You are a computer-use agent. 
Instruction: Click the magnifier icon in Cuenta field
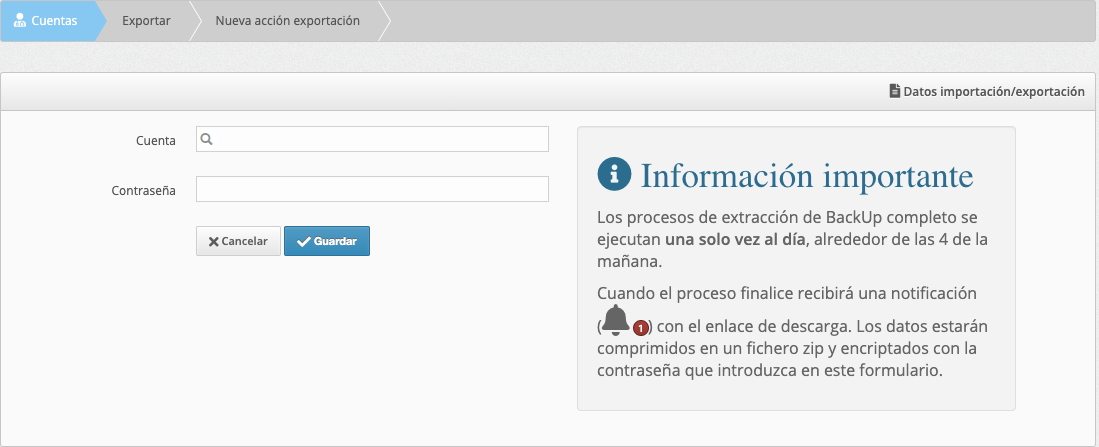click(207, 140)
